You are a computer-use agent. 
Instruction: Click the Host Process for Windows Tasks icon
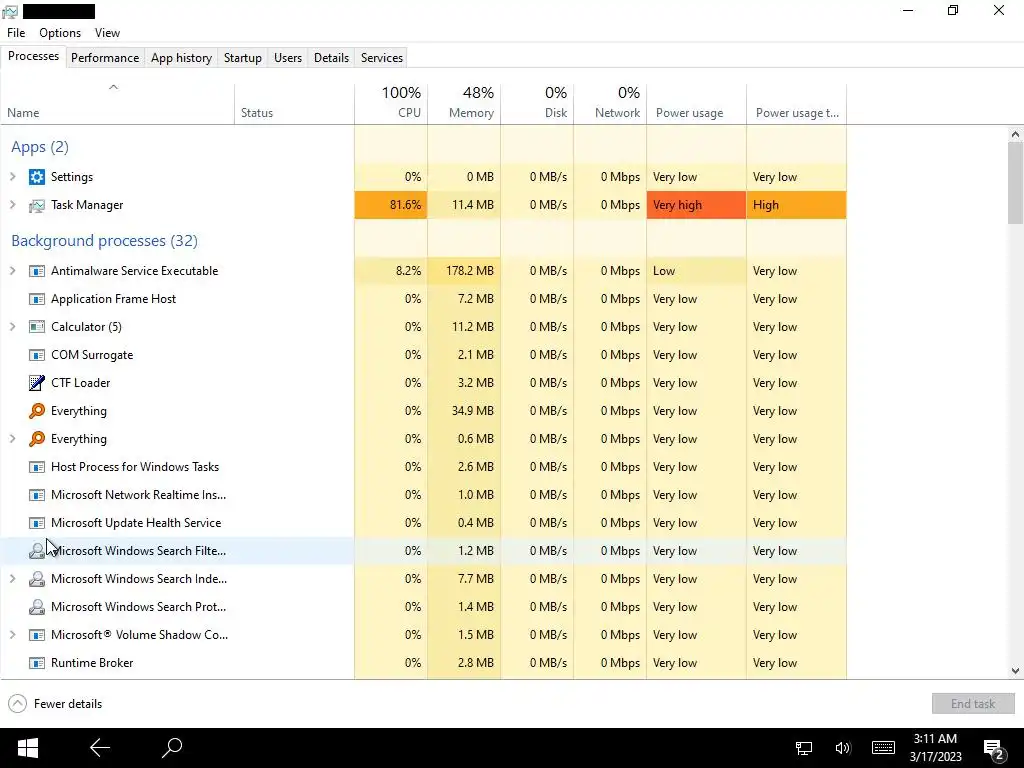[x=37, y=467]
